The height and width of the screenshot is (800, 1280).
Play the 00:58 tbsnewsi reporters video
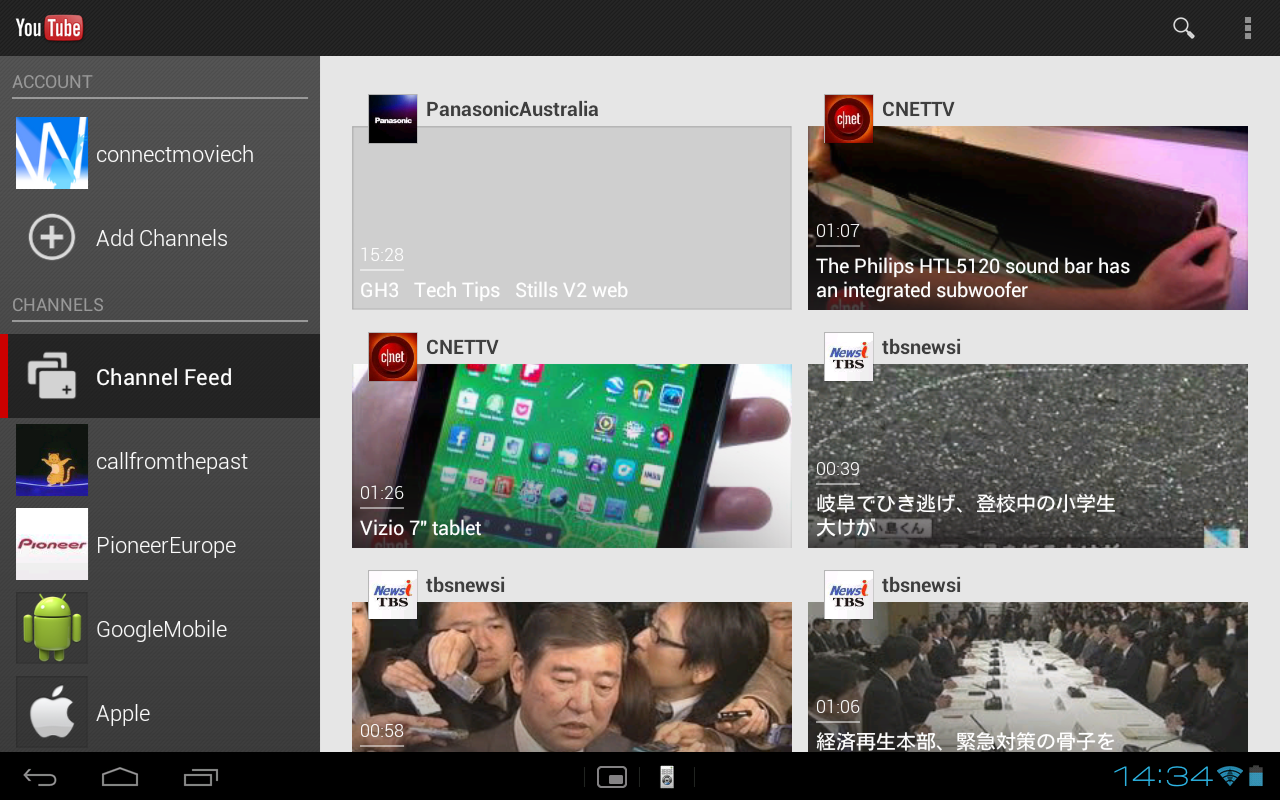click(x=572, y=677)
